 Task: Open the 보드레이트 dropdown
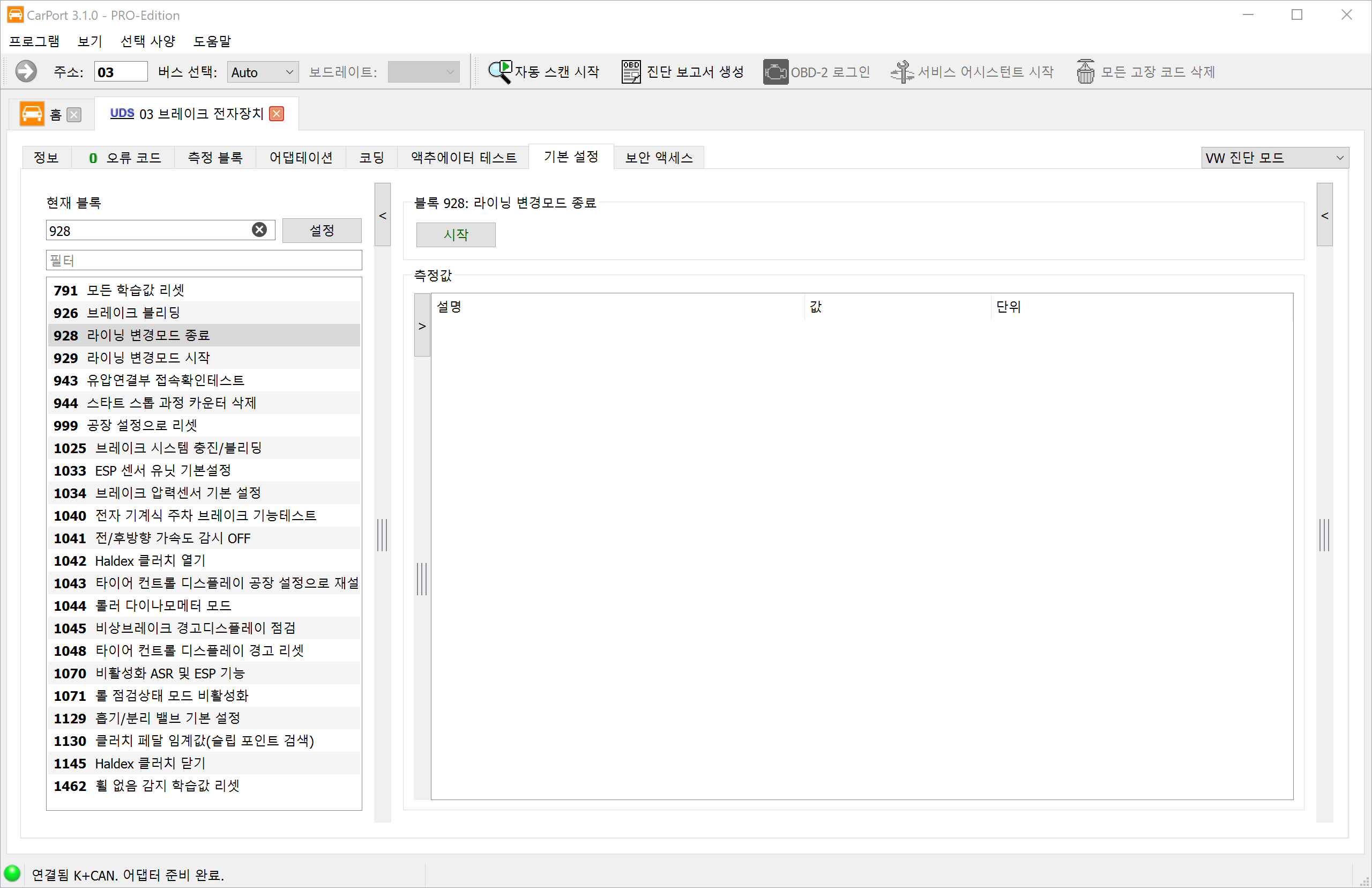point(423,72)
